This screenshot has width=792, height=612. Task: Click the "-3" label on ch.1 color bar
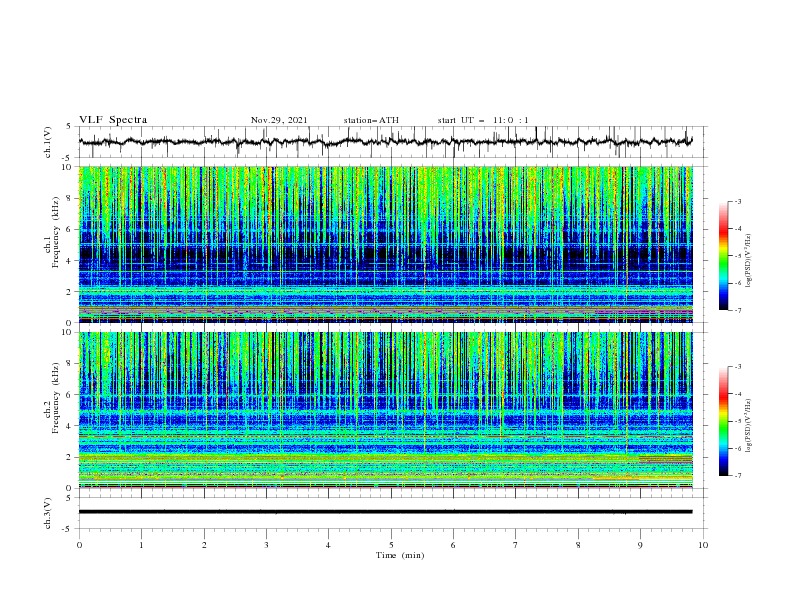737,201
